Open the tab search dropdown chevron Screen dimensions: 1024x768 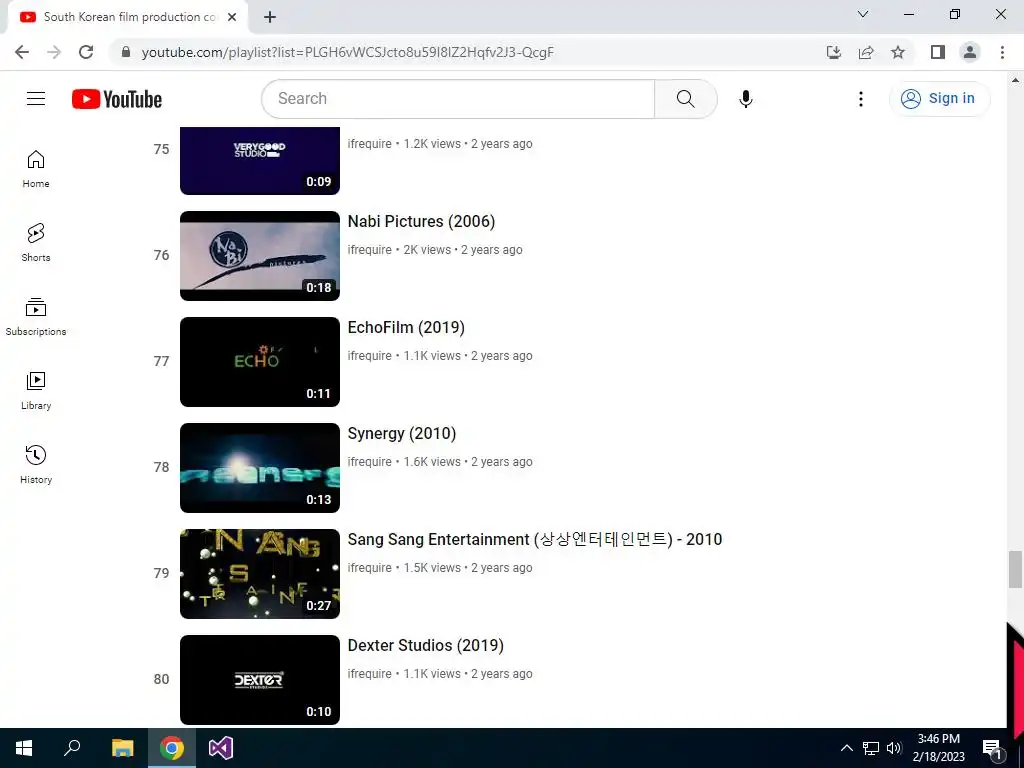point(863,14)
